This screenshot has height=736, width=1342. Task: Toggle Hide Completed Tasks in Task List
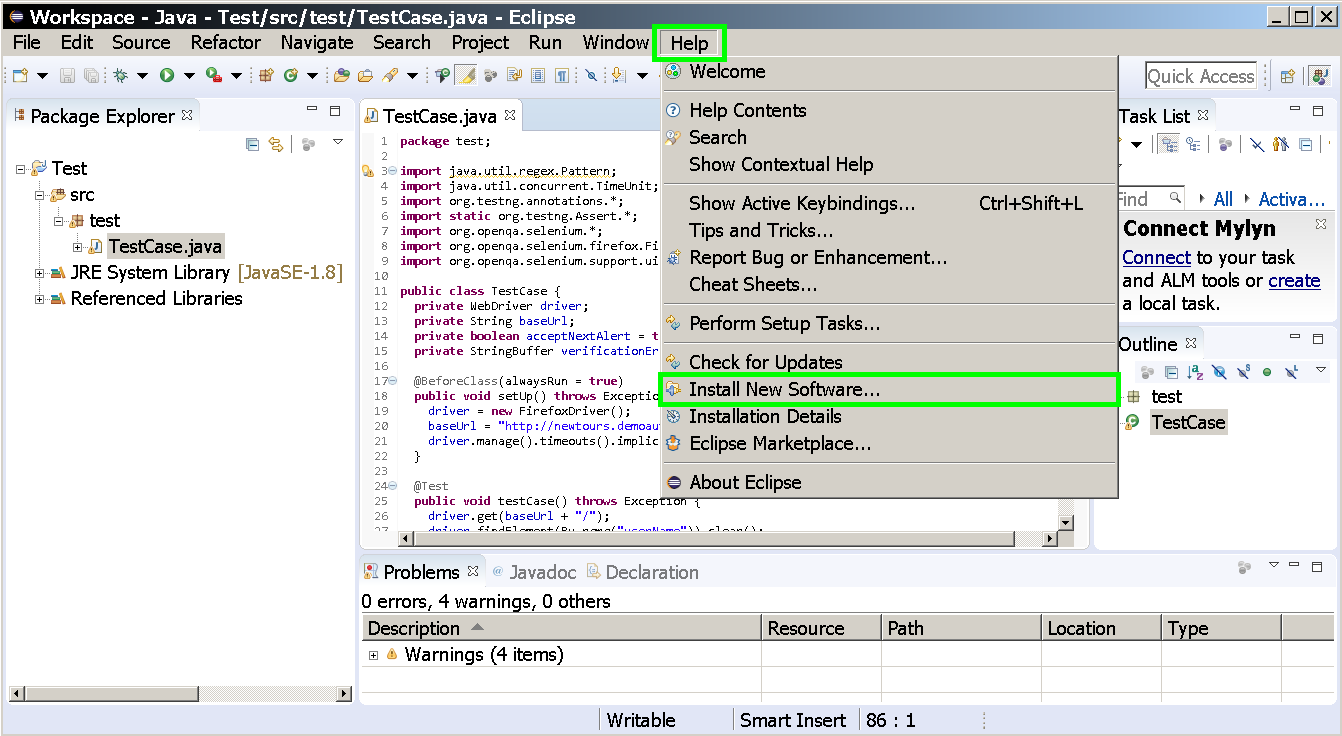pos(1257,143)
